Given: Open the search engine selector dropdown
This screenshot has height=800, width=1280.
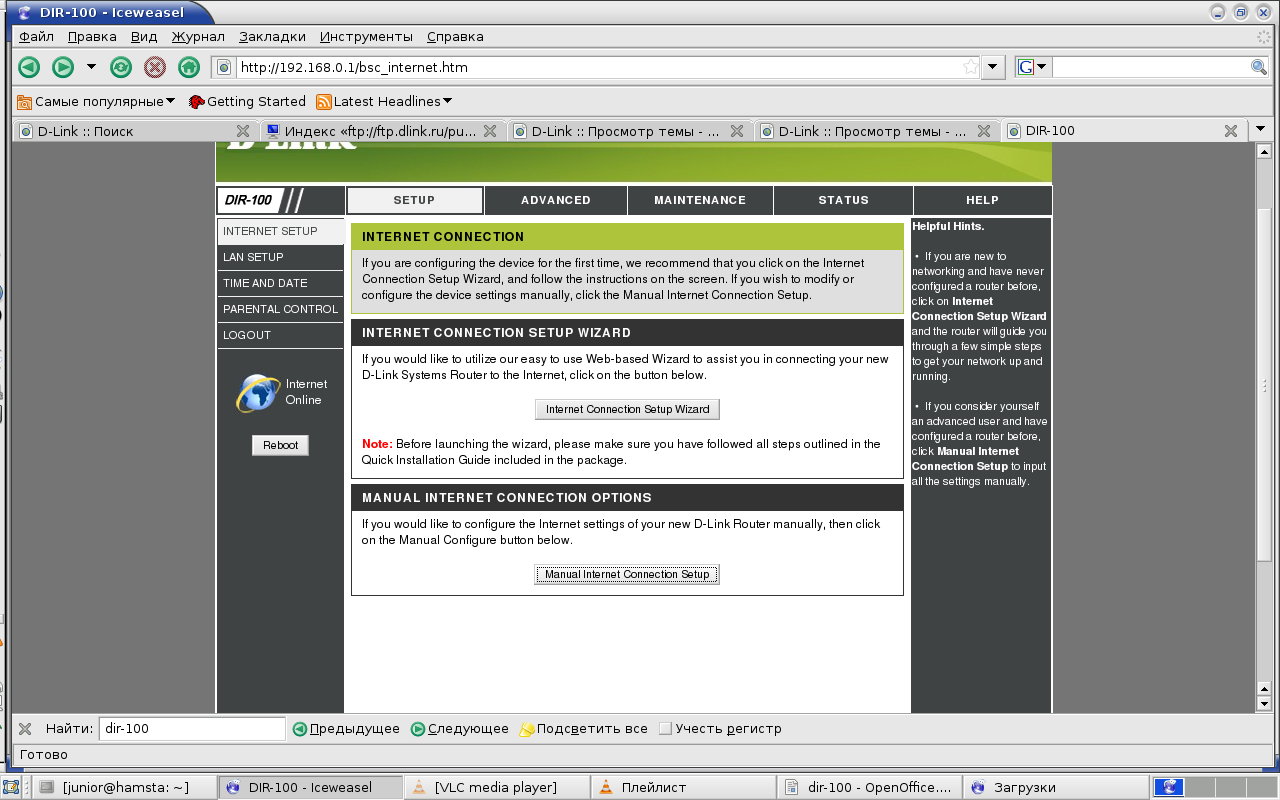Looking at the screenshot, I should click(x=1033, y=67).
